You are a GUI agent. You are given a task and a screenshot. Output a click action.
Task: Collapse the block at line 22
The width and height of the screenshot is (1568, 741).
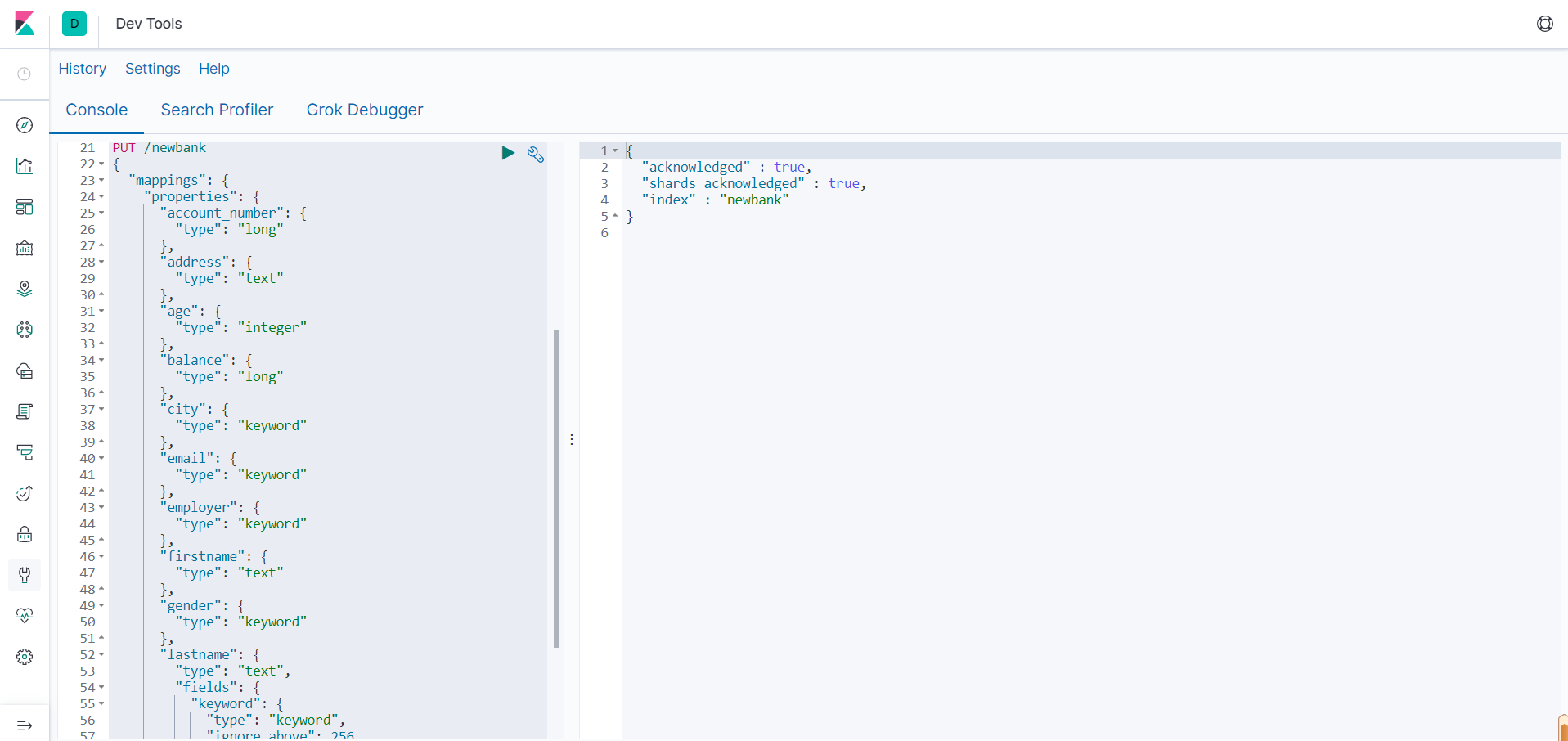click(101, 164)
